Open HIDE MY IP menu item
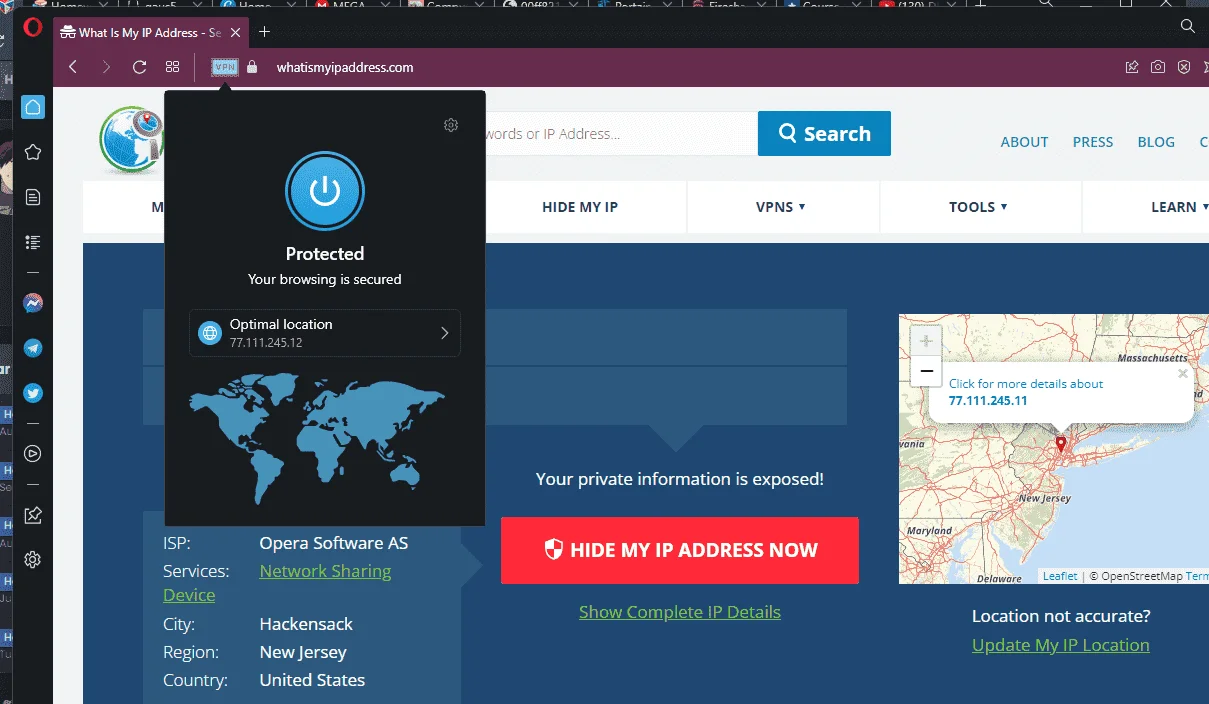The height and width of the screenshot is (704, 1209). coord(580,207)
